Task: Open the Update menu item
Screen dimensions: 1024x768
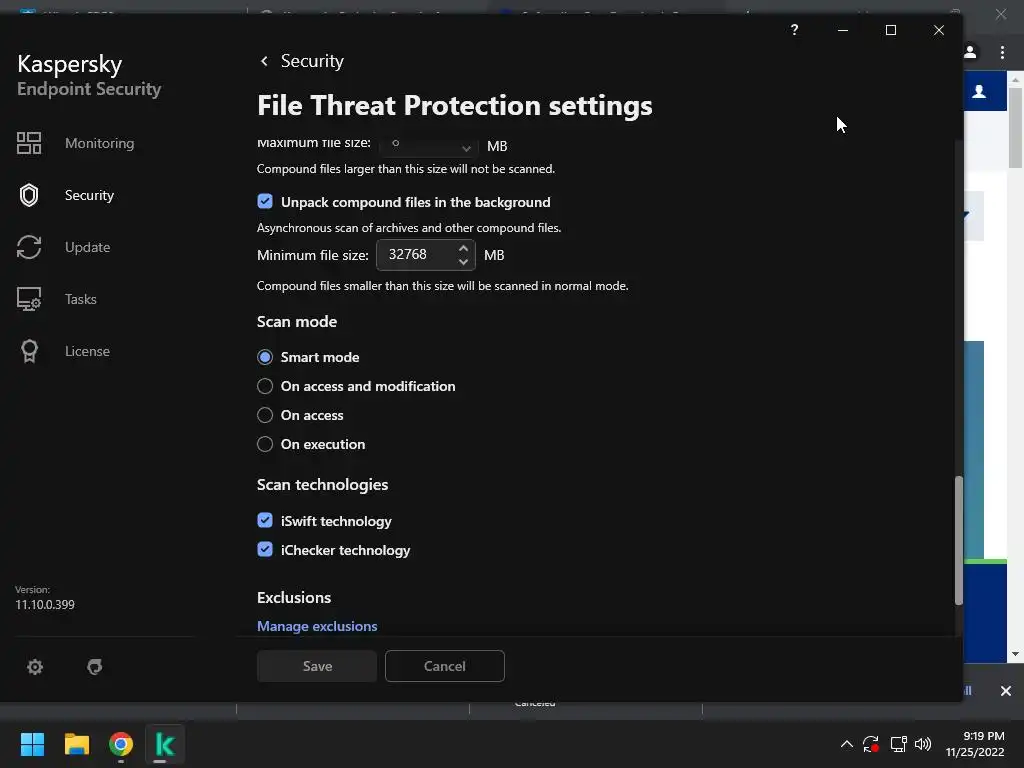Action: coord(88,247)
